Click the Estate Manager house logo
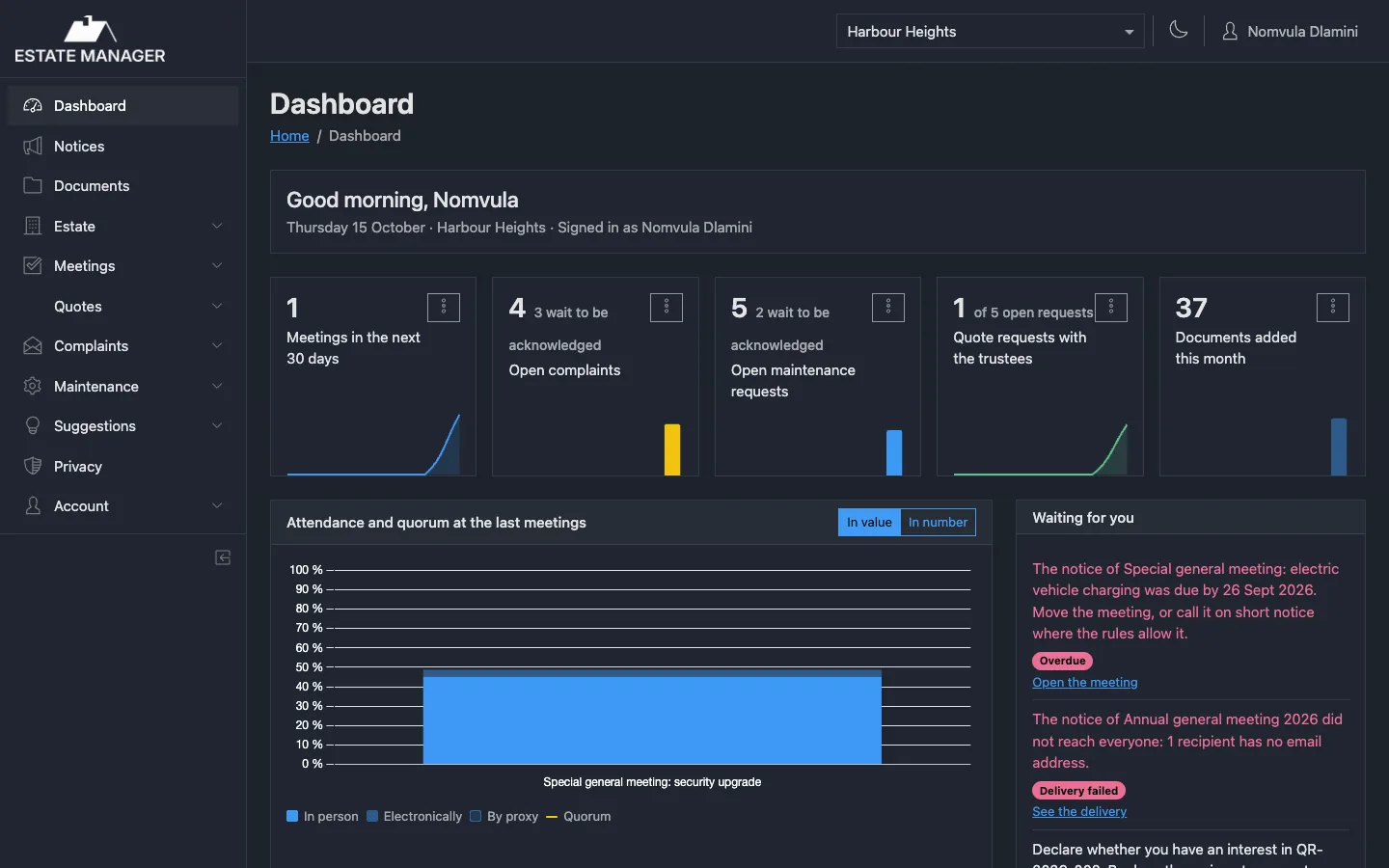The image size is (1389, 868). point(90,40)
